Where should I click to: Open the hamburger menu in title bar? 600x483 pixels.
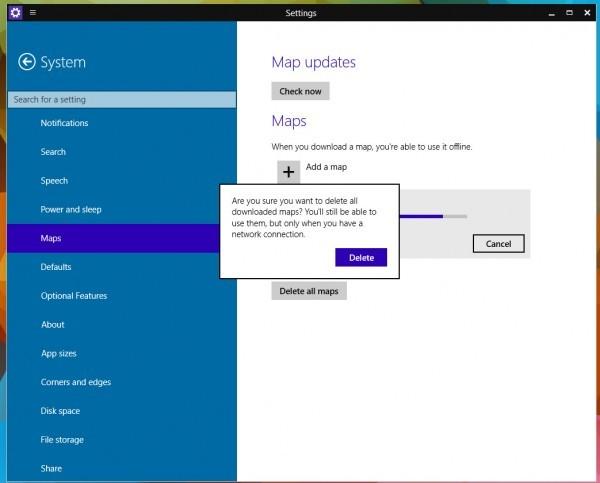(x=33, y=12)
